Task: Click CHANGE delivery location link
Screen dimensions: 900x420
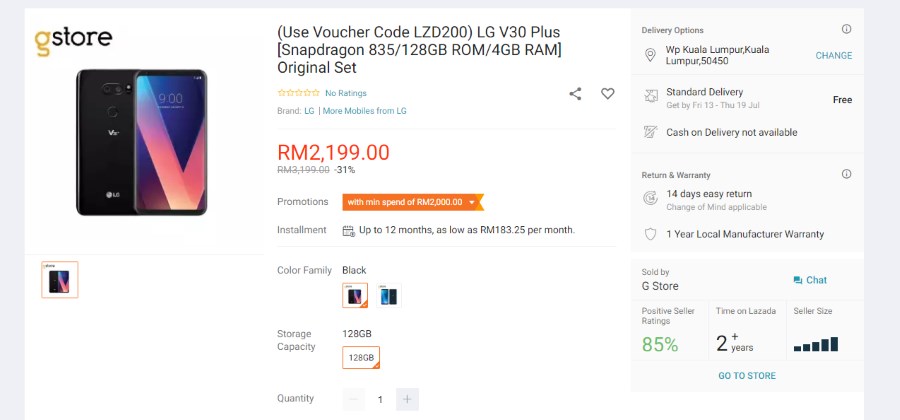Action: click(834, 56)
